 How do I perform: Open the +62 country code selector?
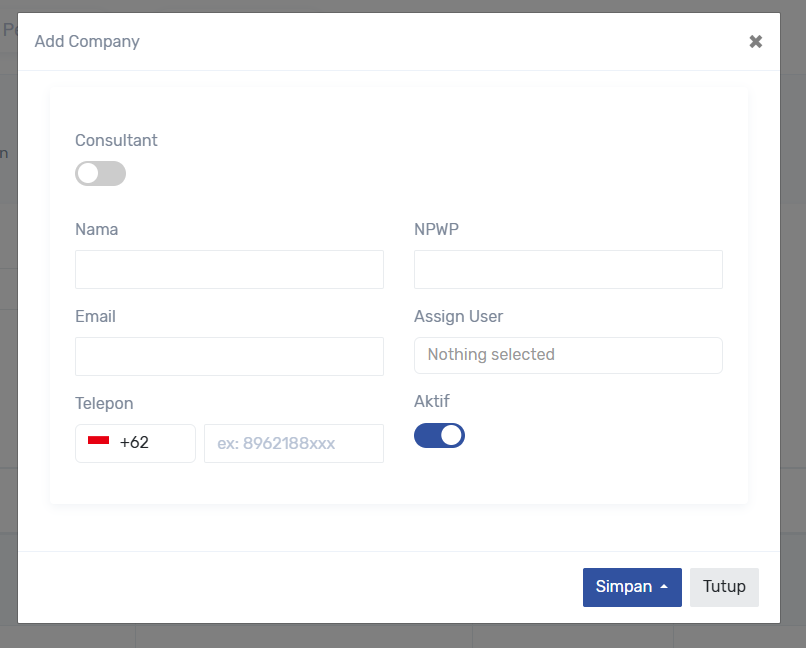click(x=135, y=443)
